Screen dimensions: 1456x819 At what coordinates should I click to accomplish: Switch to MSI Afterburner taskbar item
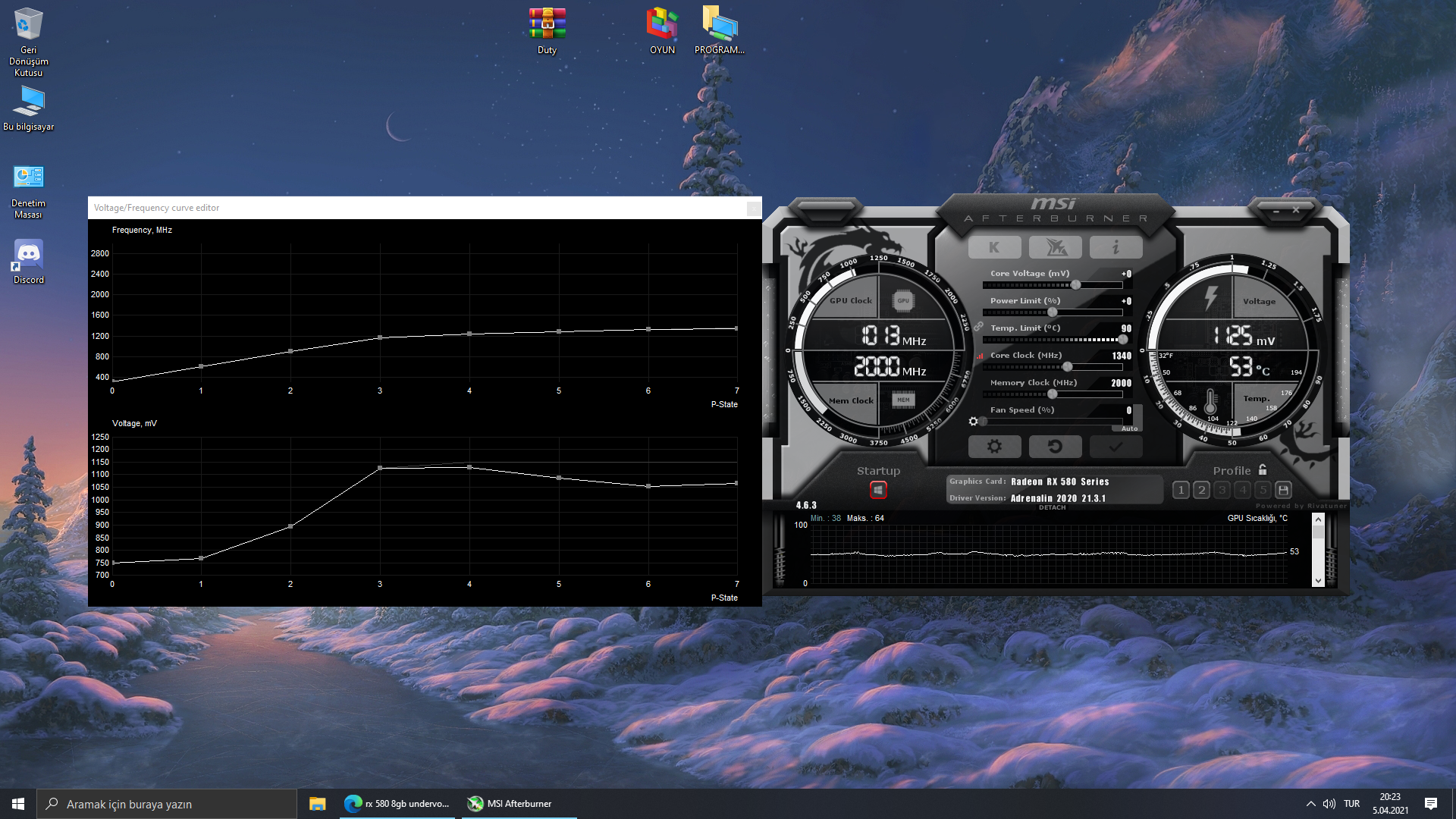[x=519, y=804]
